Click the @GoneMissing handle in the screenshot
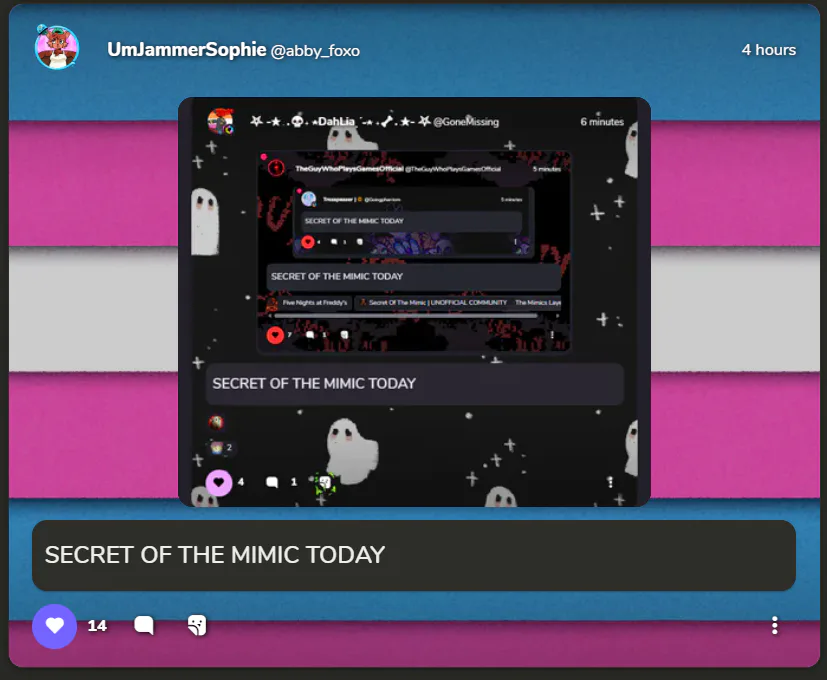The image size is (827, 680). point(466,122)
